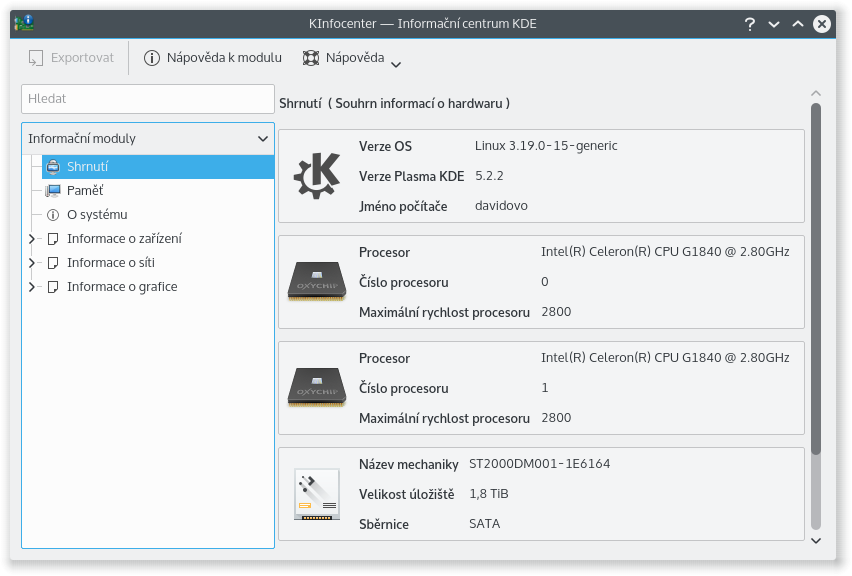Click the O systému info icon
This screenshot has width=852, height=576.
coord(53,215)
